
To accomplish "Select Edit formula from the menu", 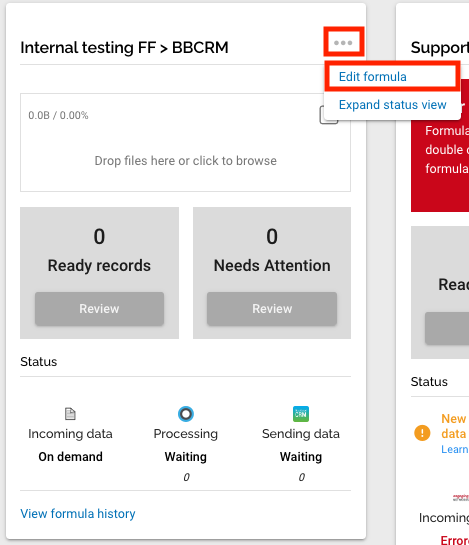I will click(373, 76).
